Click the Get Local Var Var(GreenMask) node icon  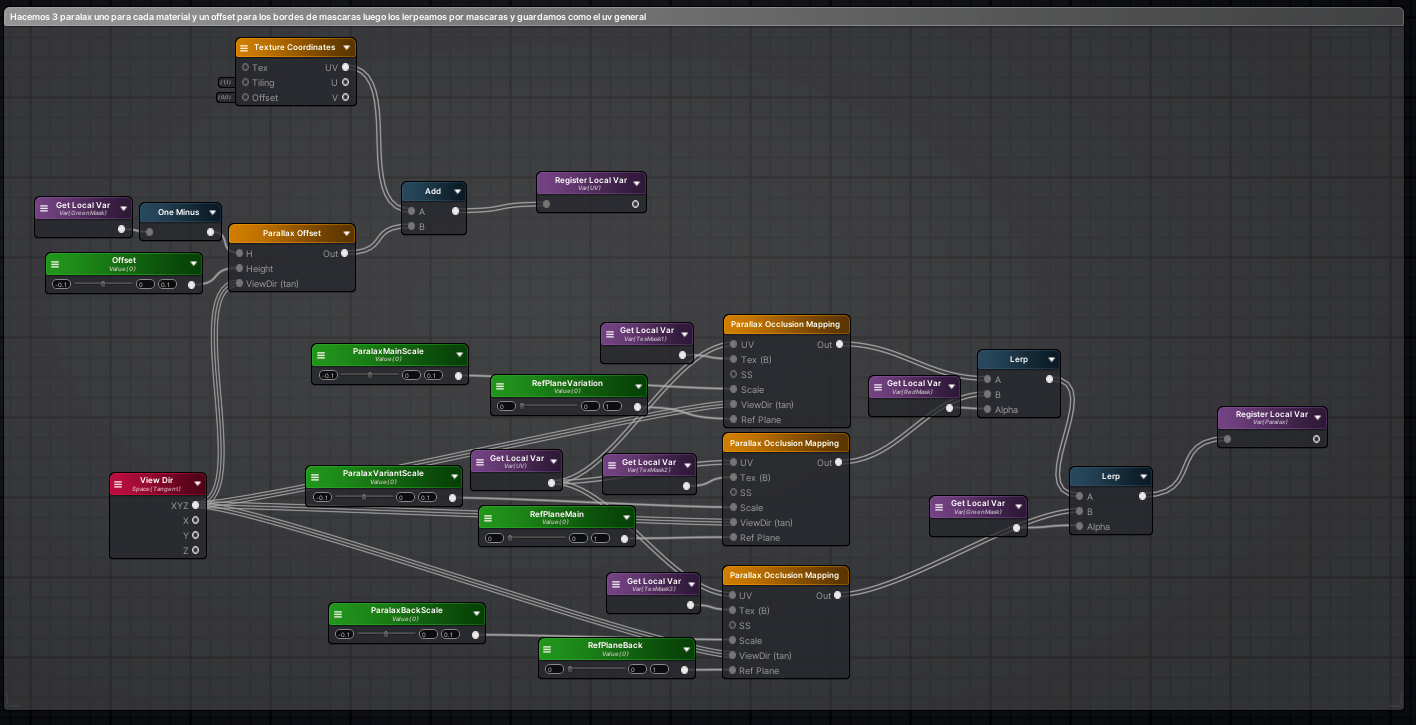(43, 206)
